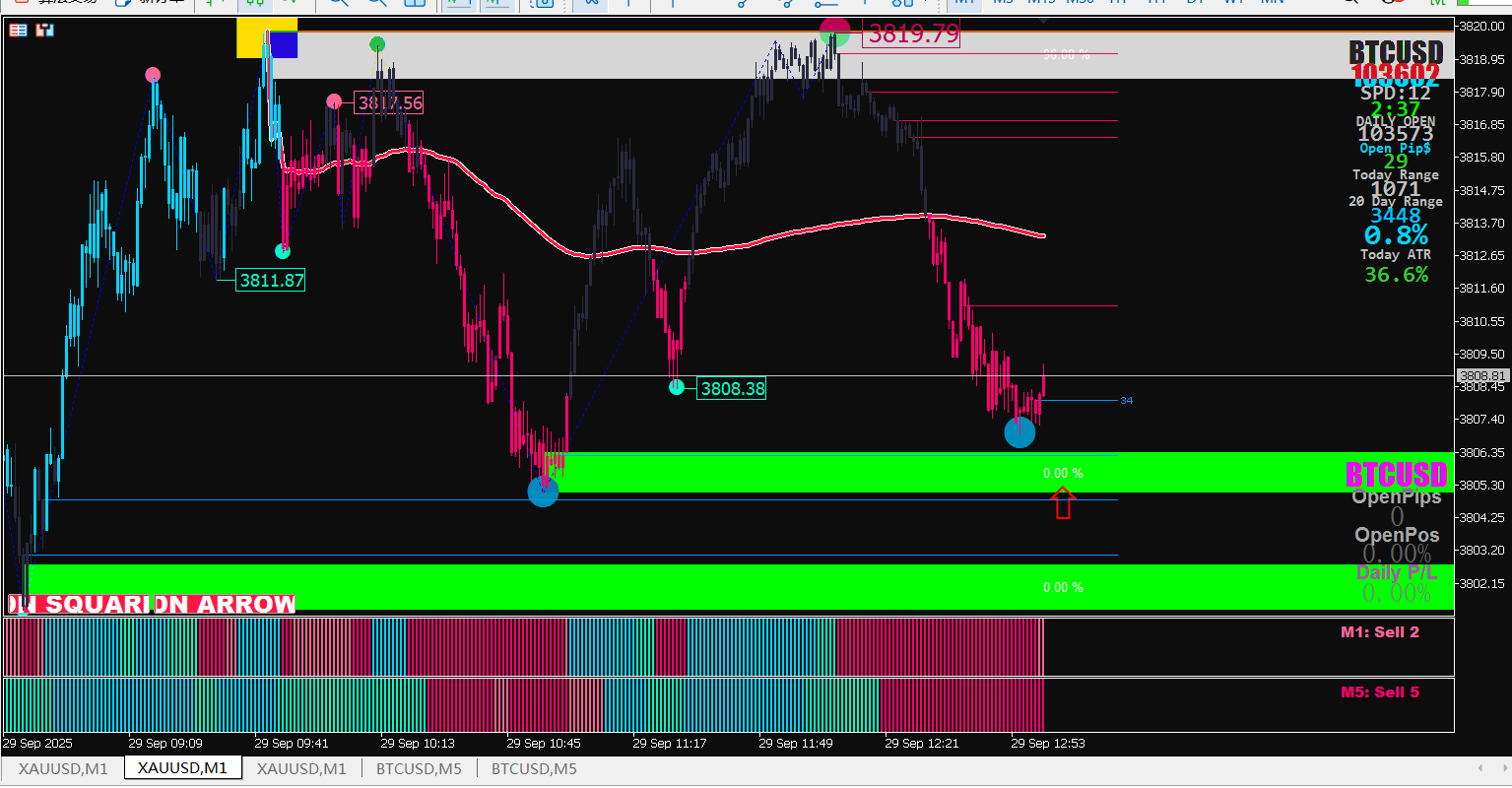Click the DAILY OPEN label
This screenshot has width=1512, height=788.
point(1396,121)
